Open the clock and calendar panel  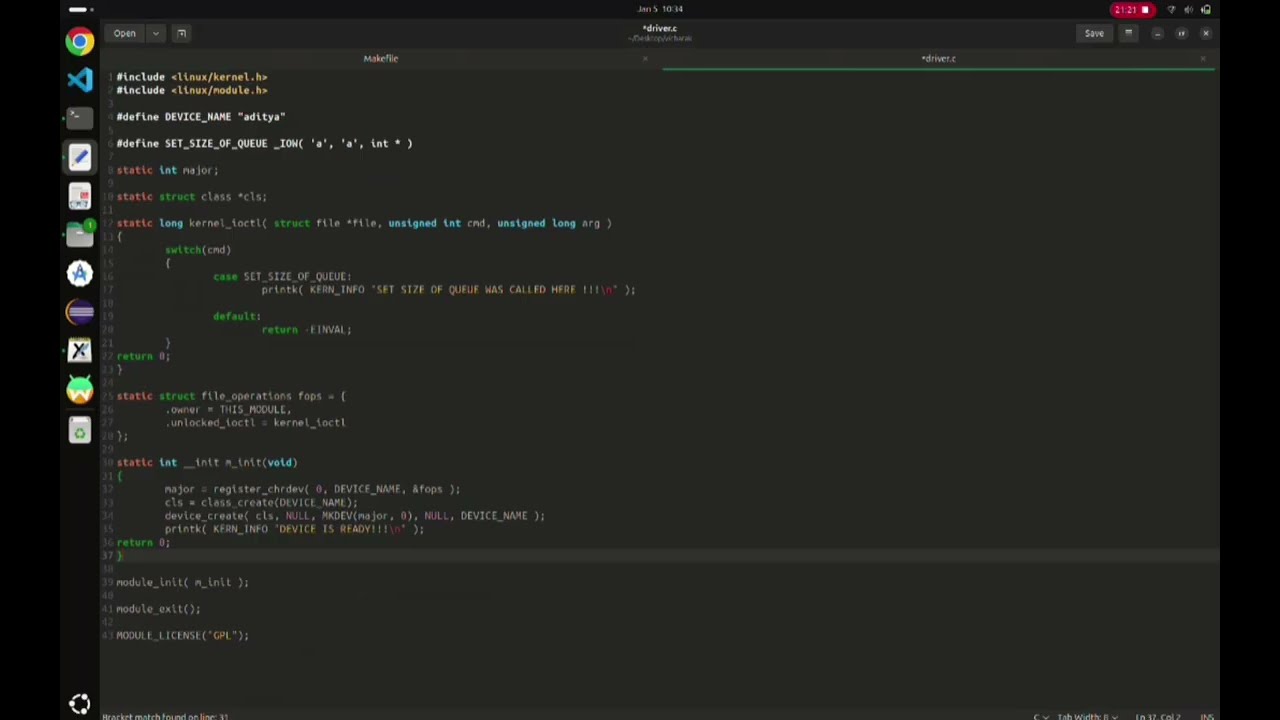coord(660,9)
